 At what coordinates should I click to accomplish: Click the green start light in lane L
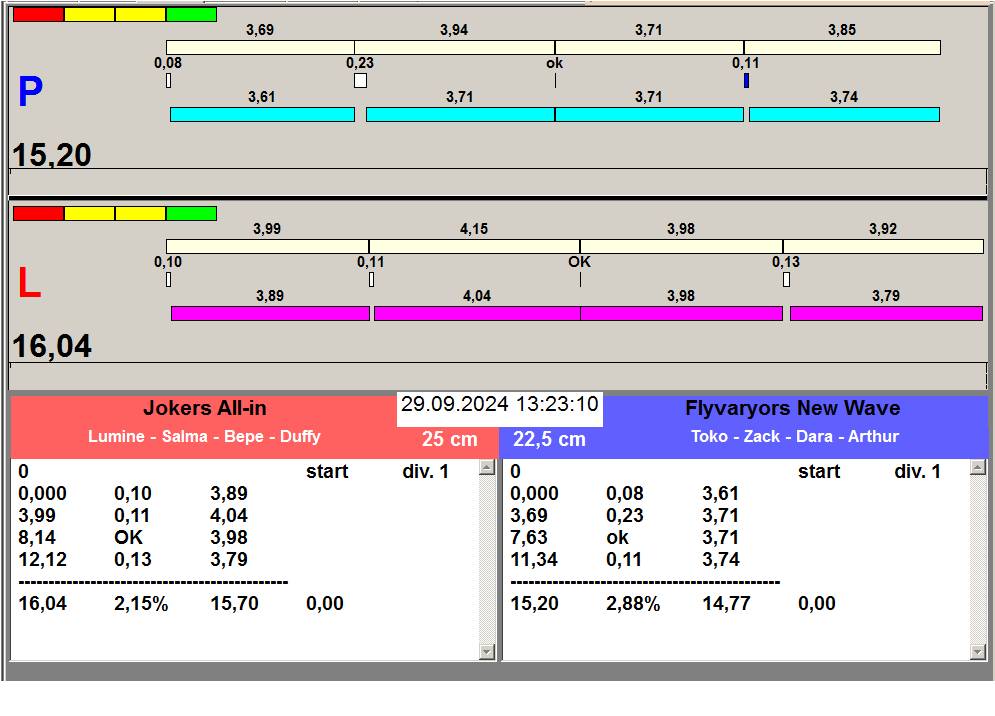coord(191,214)
